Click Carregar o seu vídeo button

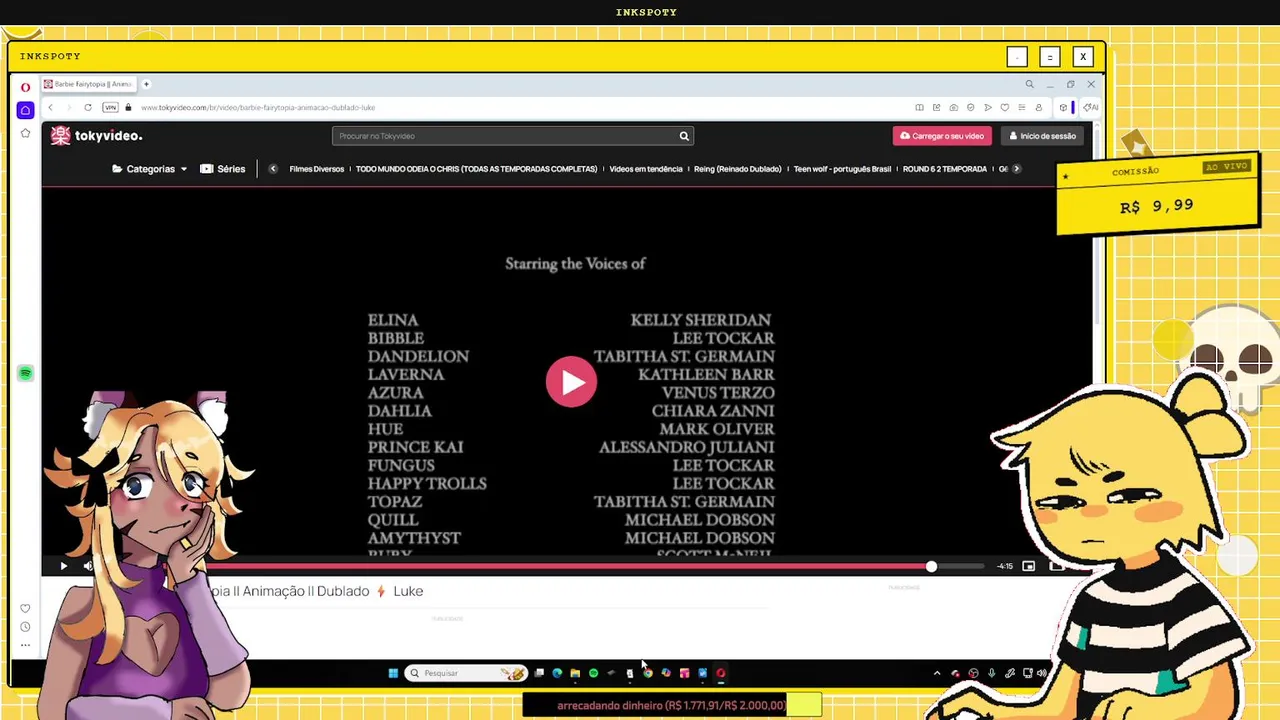click(942, 136)
